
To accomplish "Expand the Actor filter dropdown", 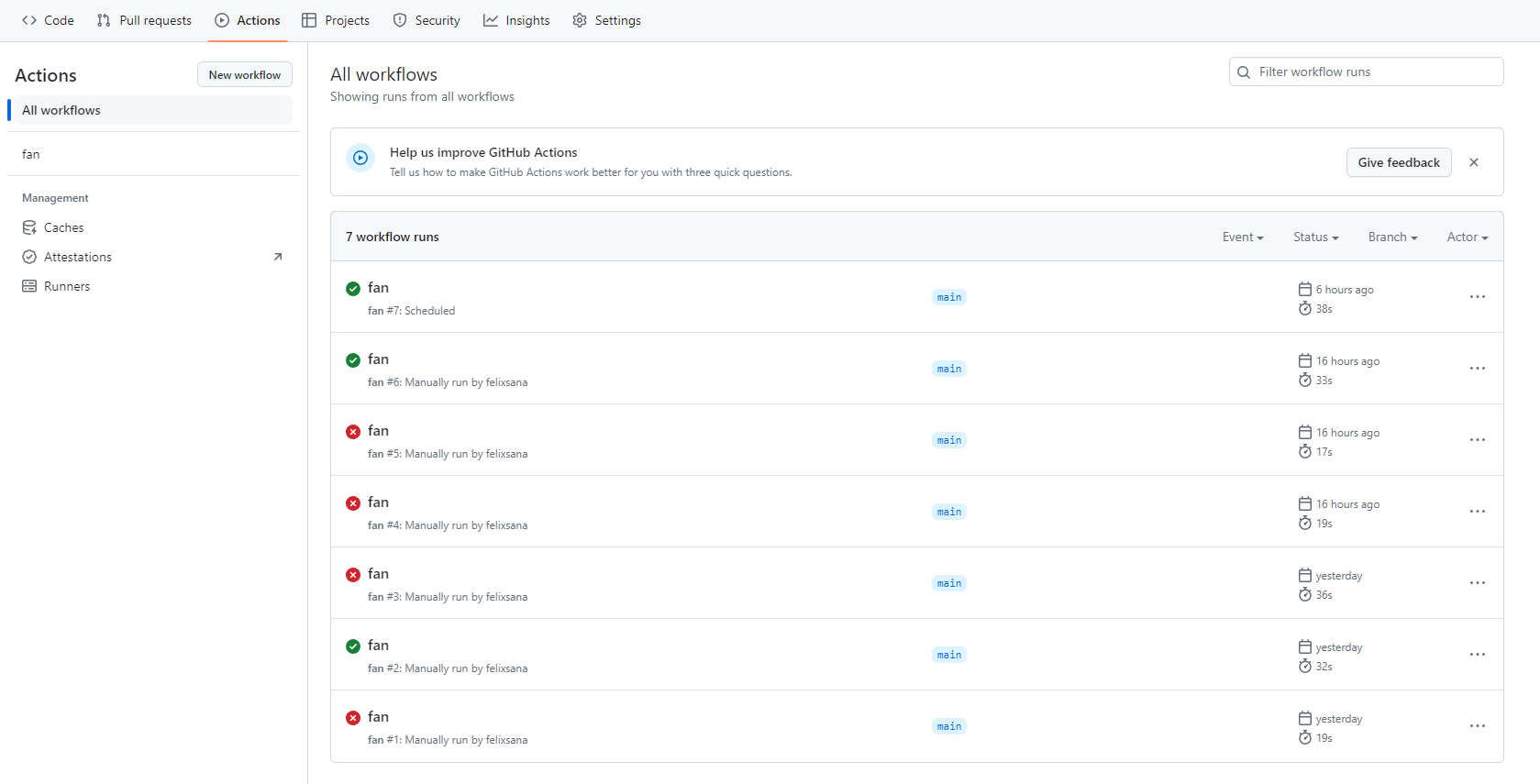I will click(x=1468, y=237).
